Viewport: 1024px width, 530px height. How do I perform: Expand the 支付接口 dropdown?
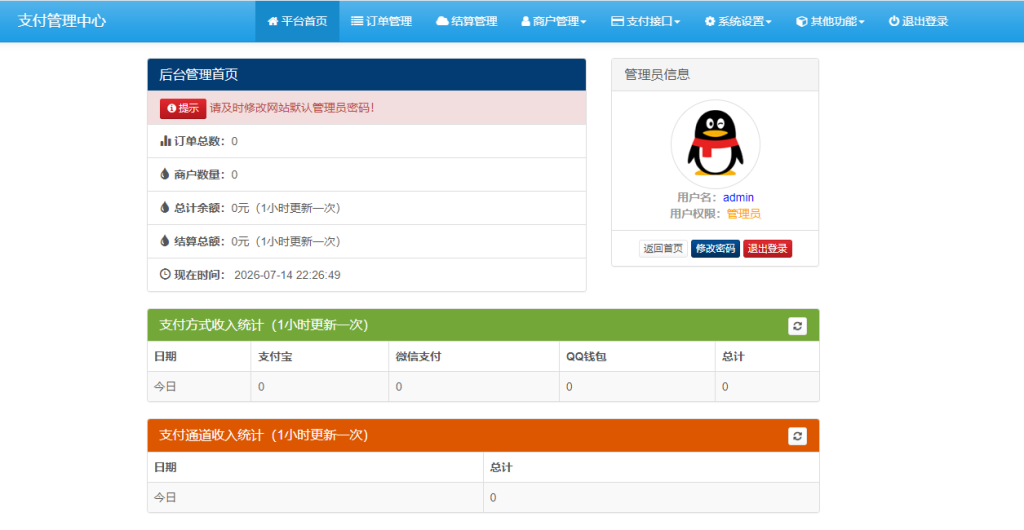pos(645,21)
